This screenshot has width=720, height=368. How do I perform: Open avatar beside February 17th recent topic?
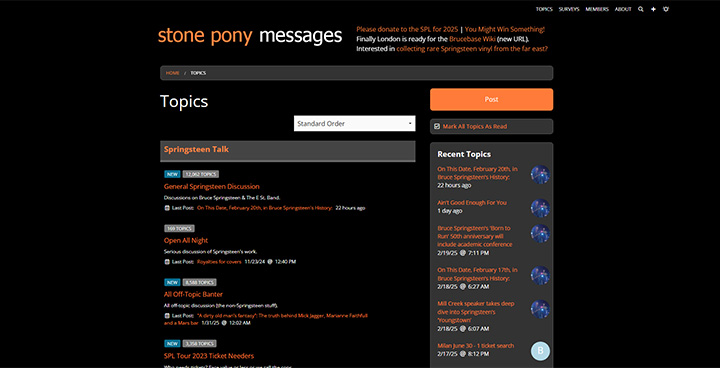point(540,275)
